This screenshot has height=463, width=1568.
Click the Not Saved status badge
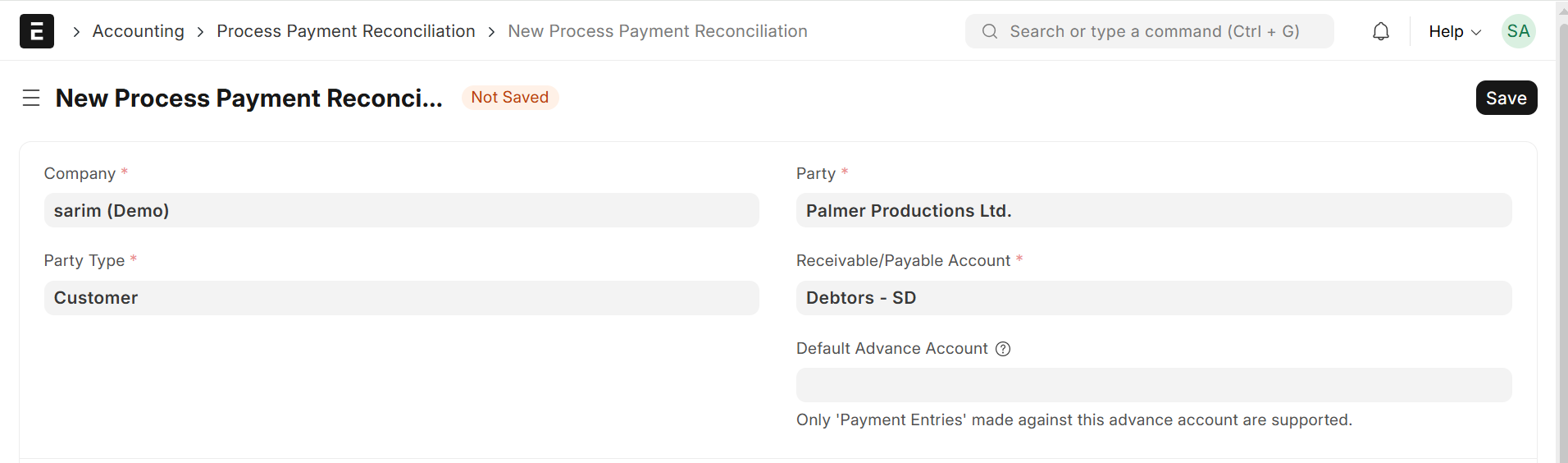509,98
